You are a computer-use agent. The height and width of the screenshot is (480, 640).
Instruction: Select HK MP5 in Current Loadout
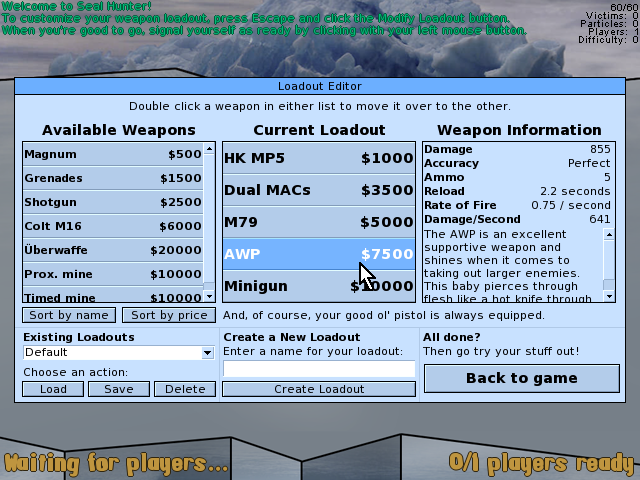tap(319, 158)
